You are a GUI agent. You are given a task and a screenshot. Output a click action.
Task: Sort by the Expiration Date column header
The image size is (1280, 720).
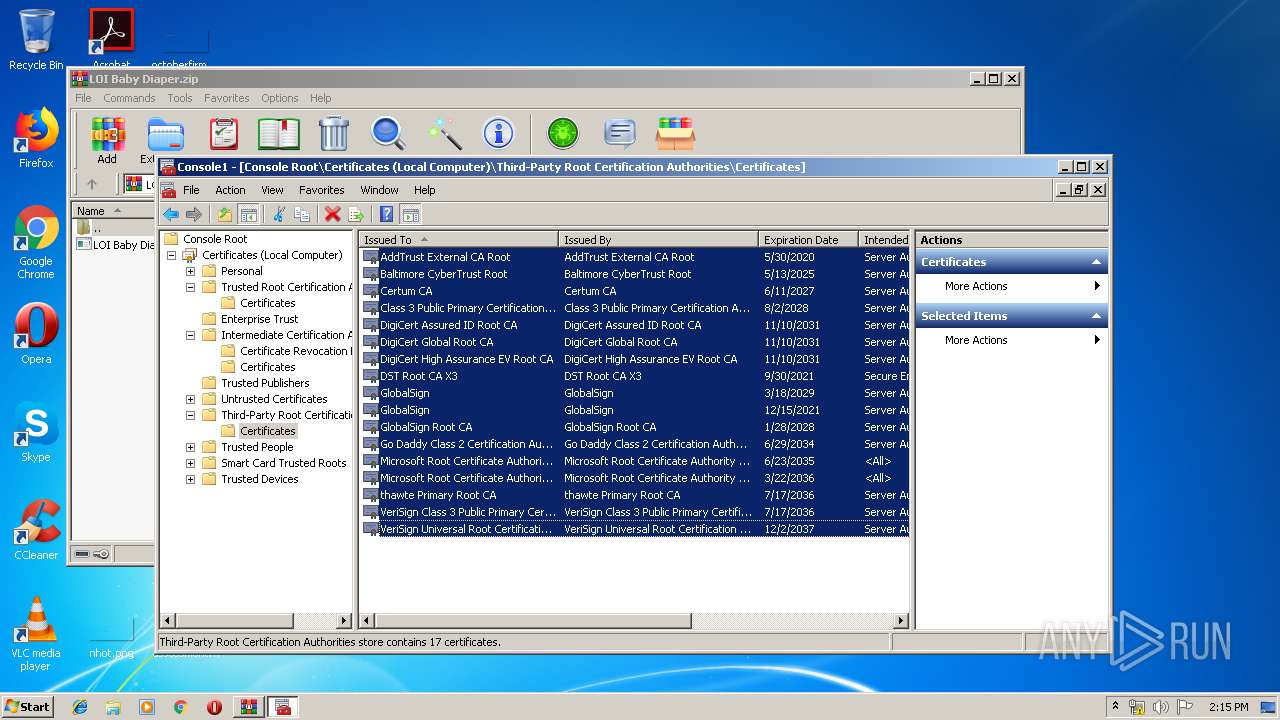coord(809,240)
